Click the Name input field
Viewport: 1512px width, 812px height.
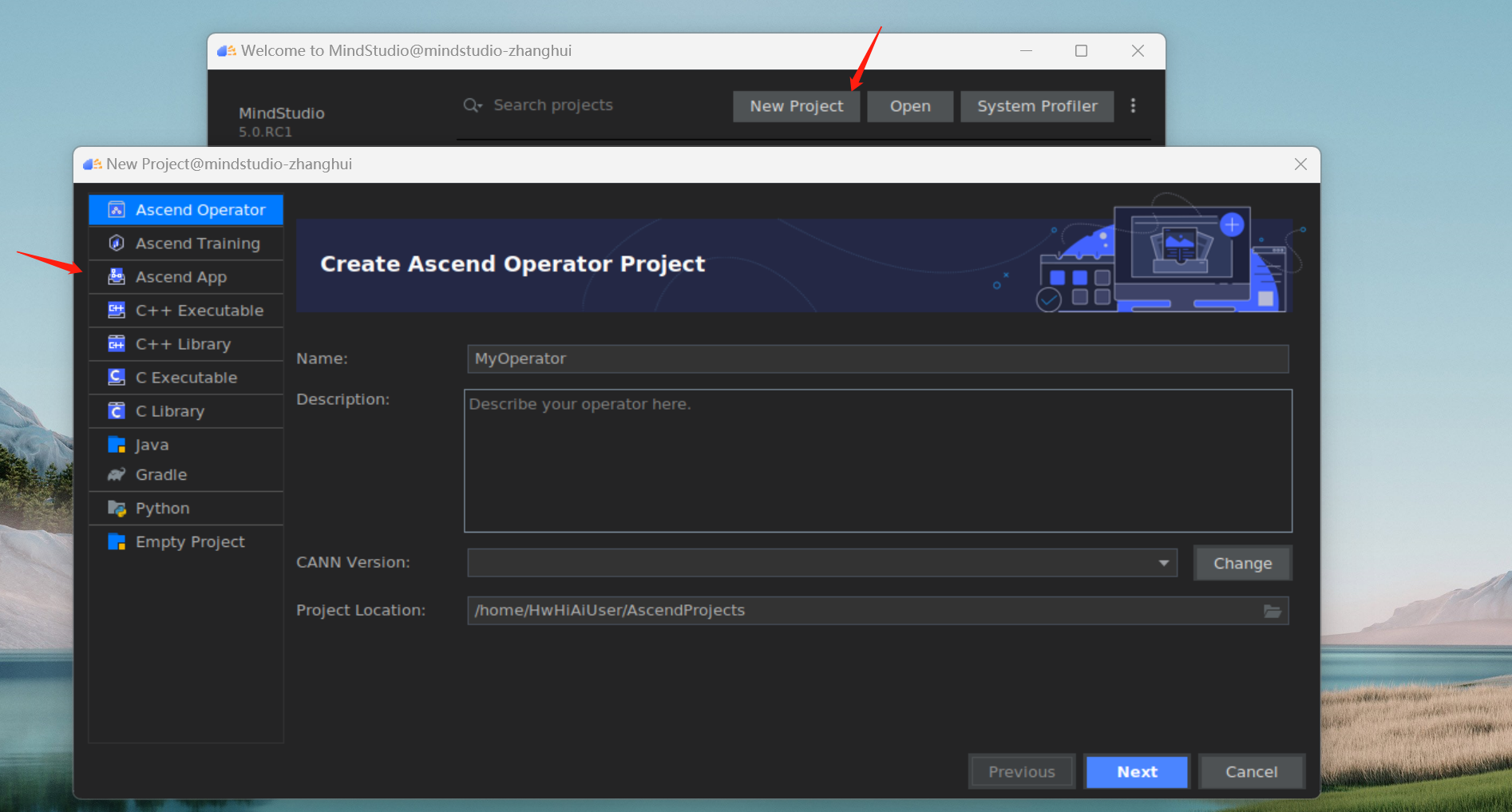click(x=878, y=358)
